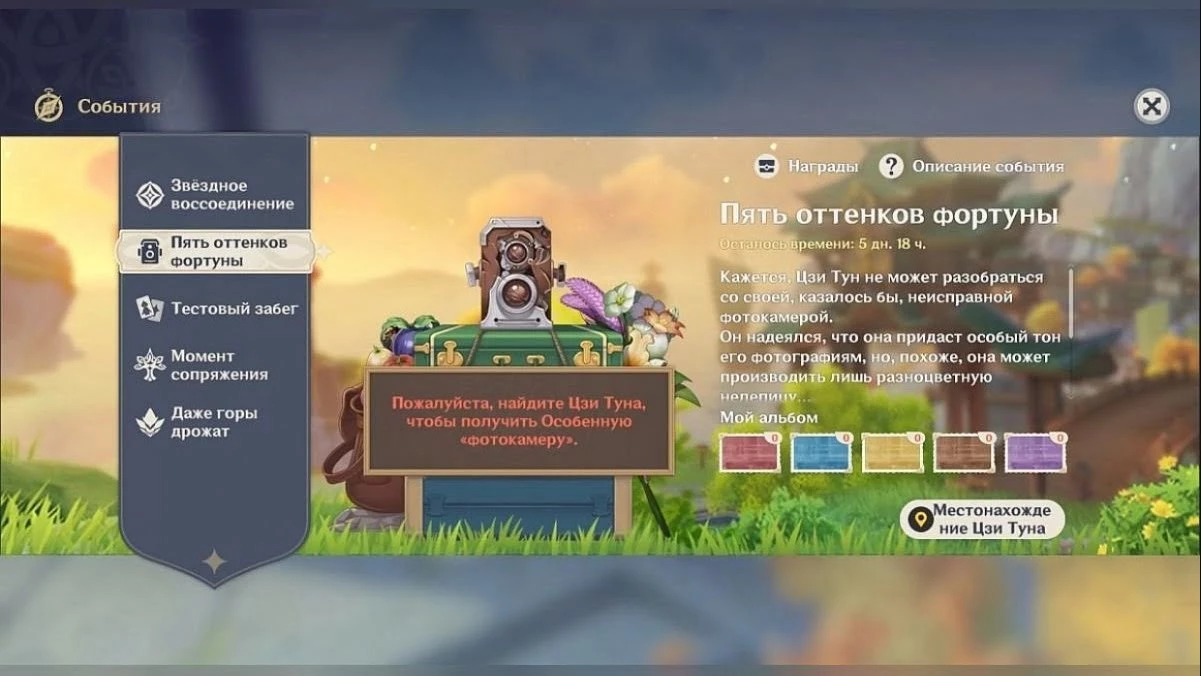Open the Награды rewards link
The height and width of the screenshot is (676, 1201).
822,166
